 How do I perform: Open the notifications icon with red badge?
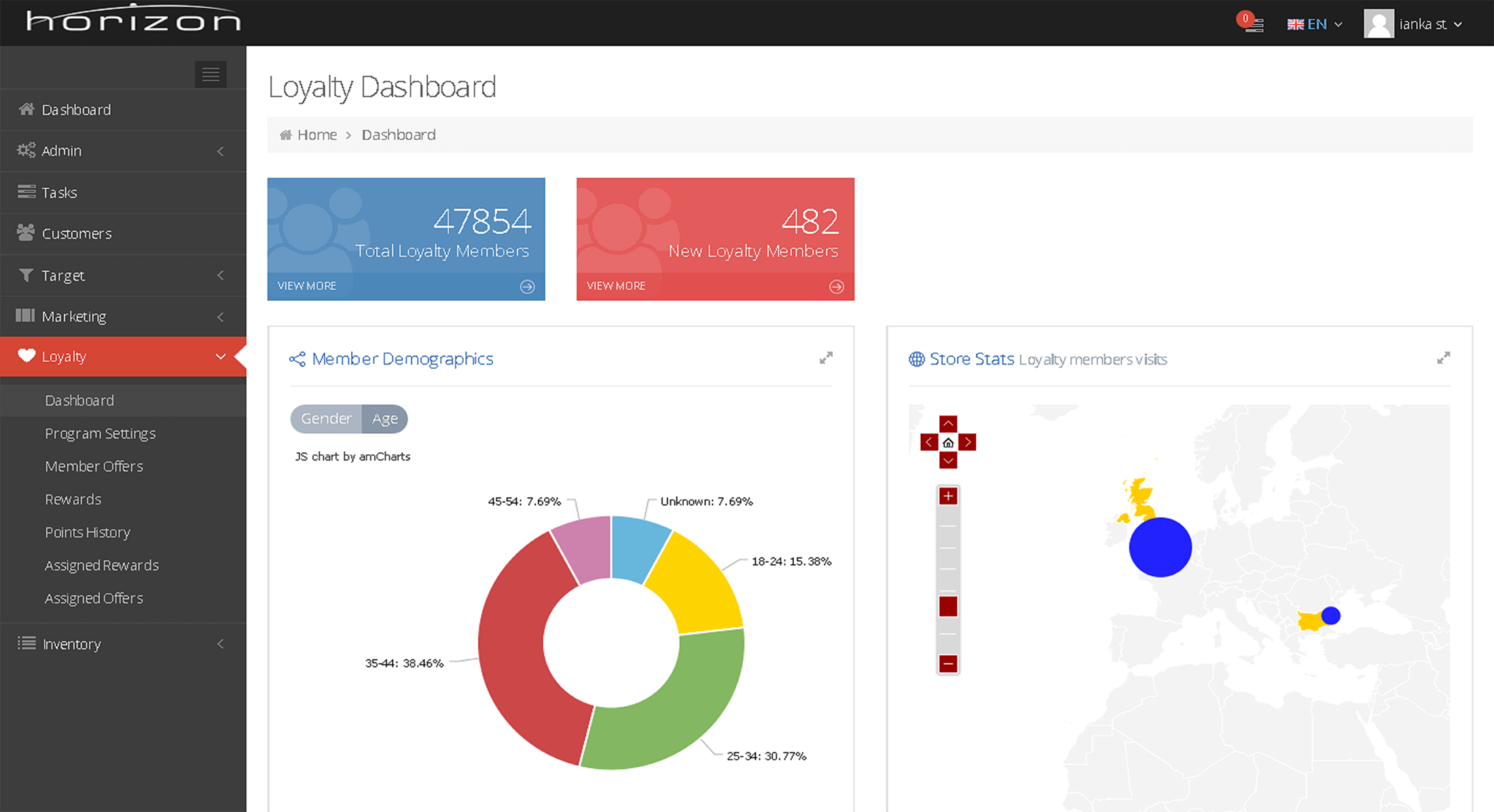1251,23
